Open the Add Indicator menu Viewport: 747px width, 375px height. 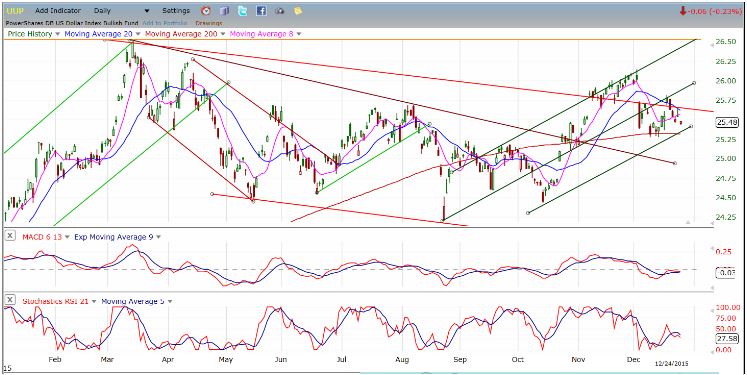pos(58,10)
